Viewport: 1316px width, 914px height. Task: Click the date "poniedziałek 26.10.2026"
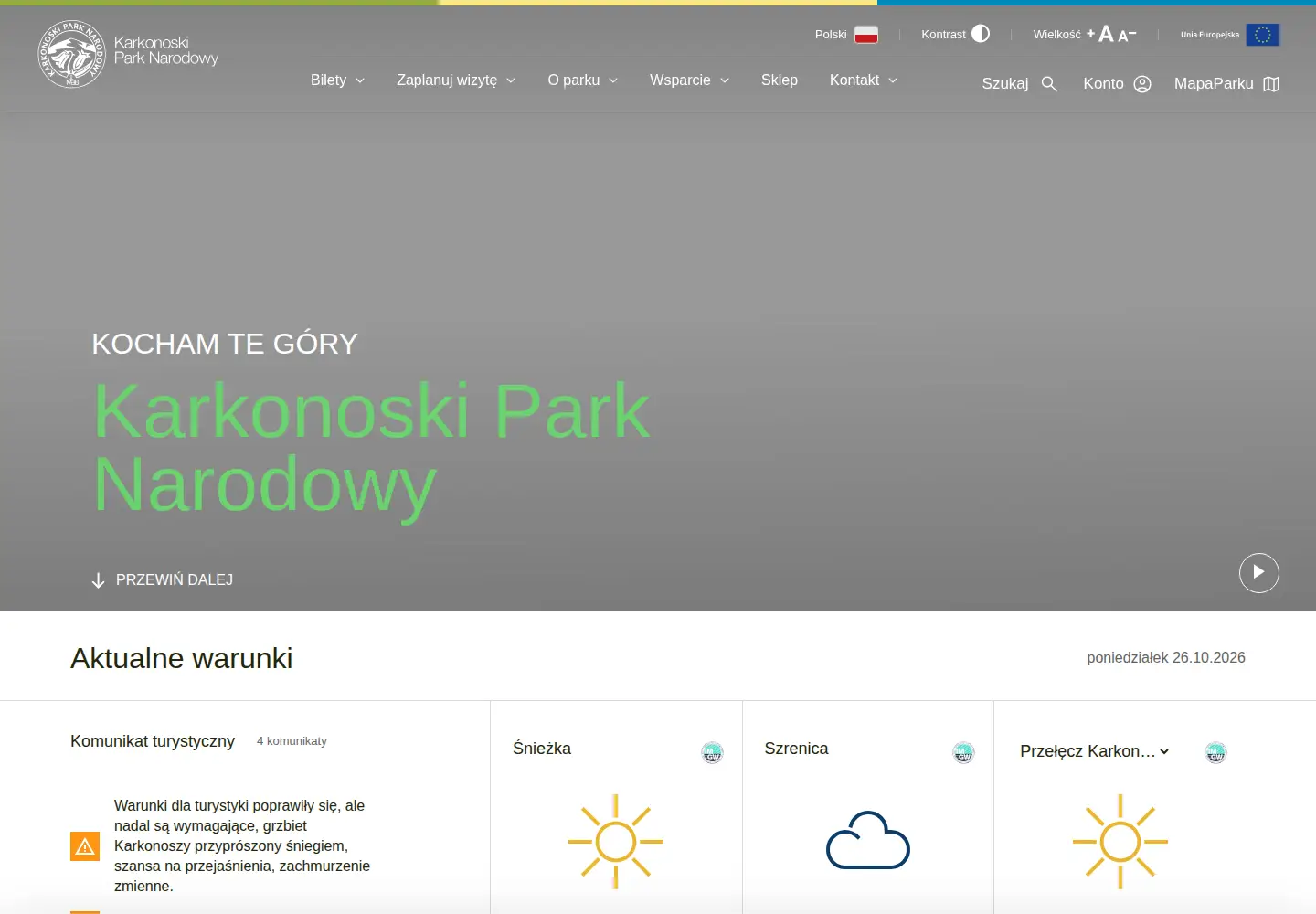coord(1166,658)
